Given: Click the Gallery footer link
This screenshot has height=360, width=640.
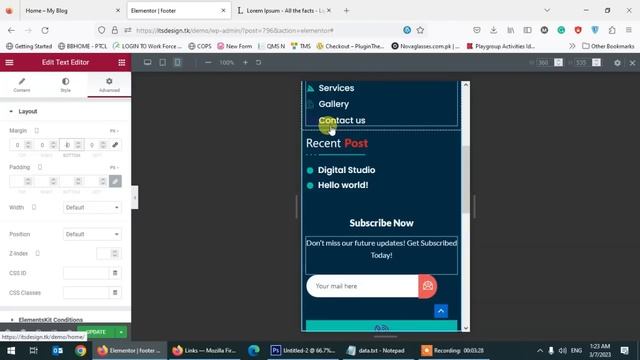Looking at the screenshot, I should click(333, 104).
